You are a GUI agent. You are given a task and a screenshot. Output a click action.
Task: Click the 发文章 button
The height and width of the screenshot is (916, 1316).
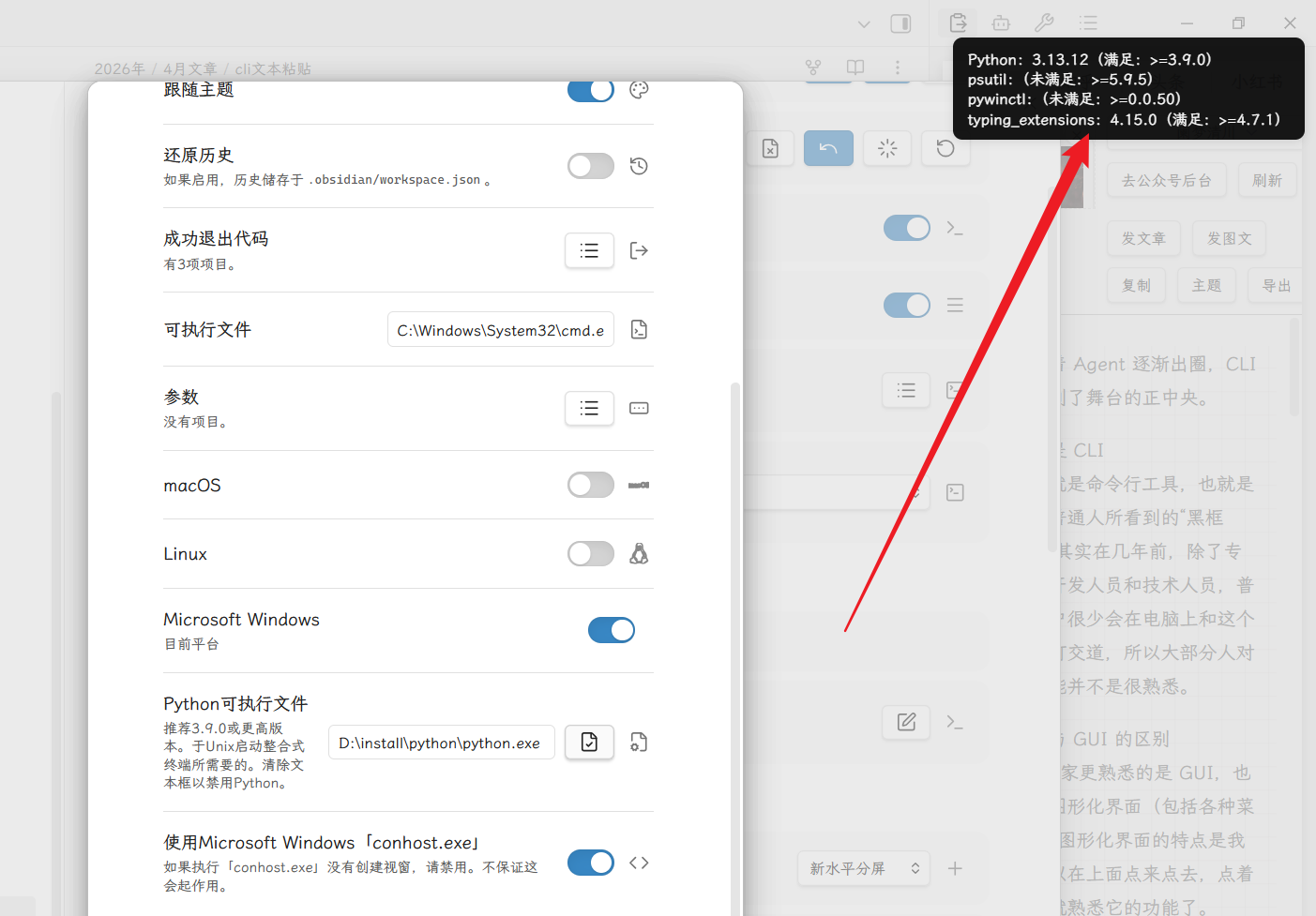1144,238
